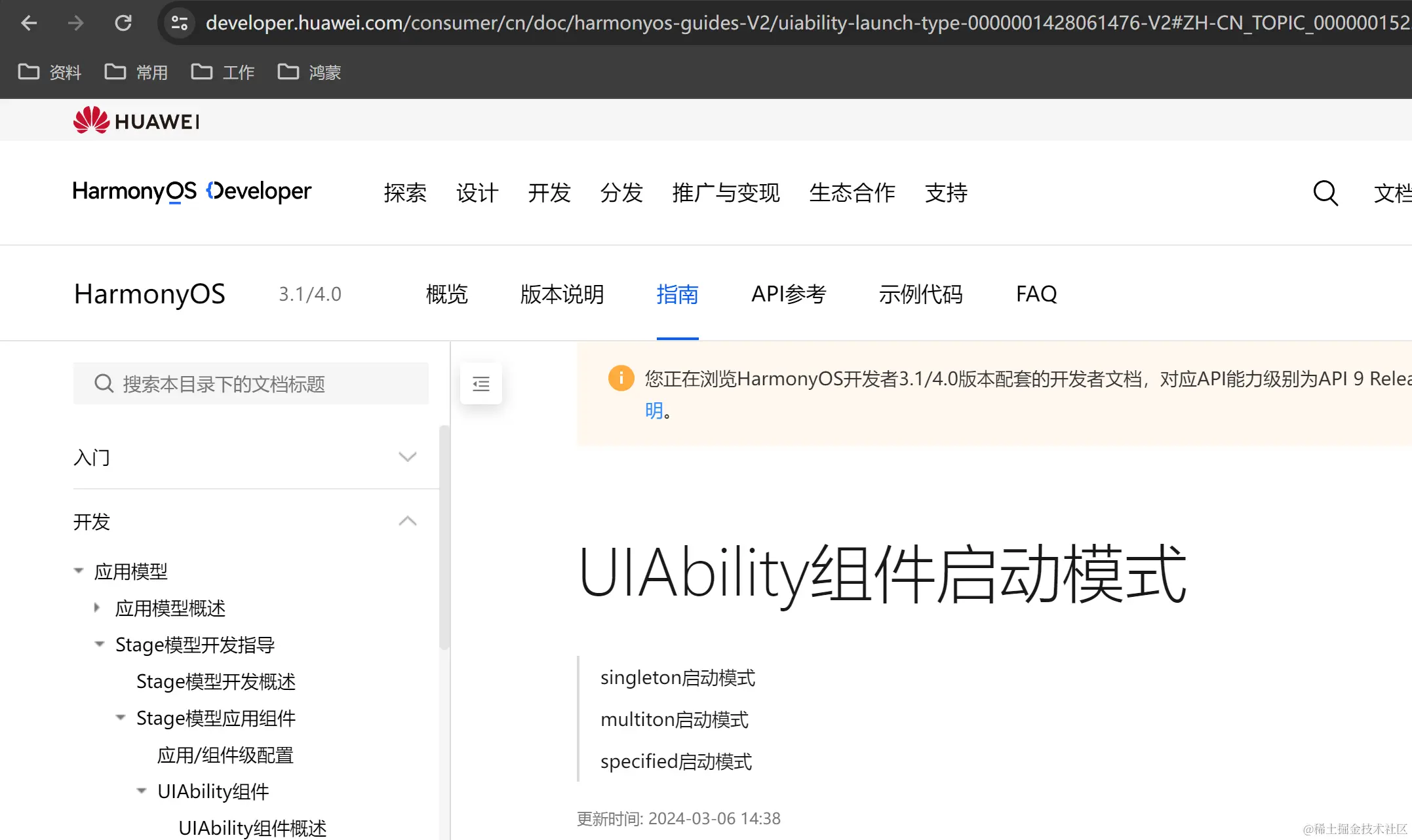Image resolution: width=1412 pixels, height=840 pixels.
Task: Click the 文档 link in header
Action: [1392, 193]
